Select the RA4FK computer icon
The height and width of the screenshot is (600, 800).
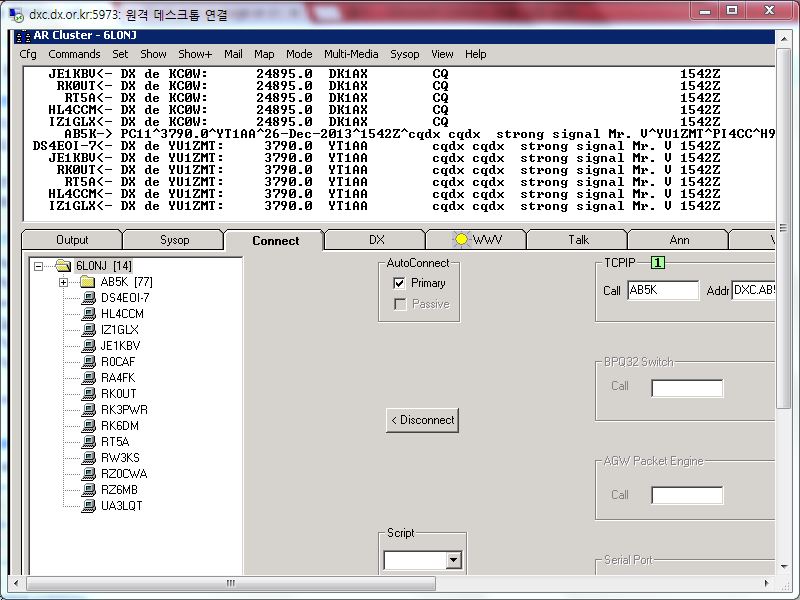click(x=89, y=378)
